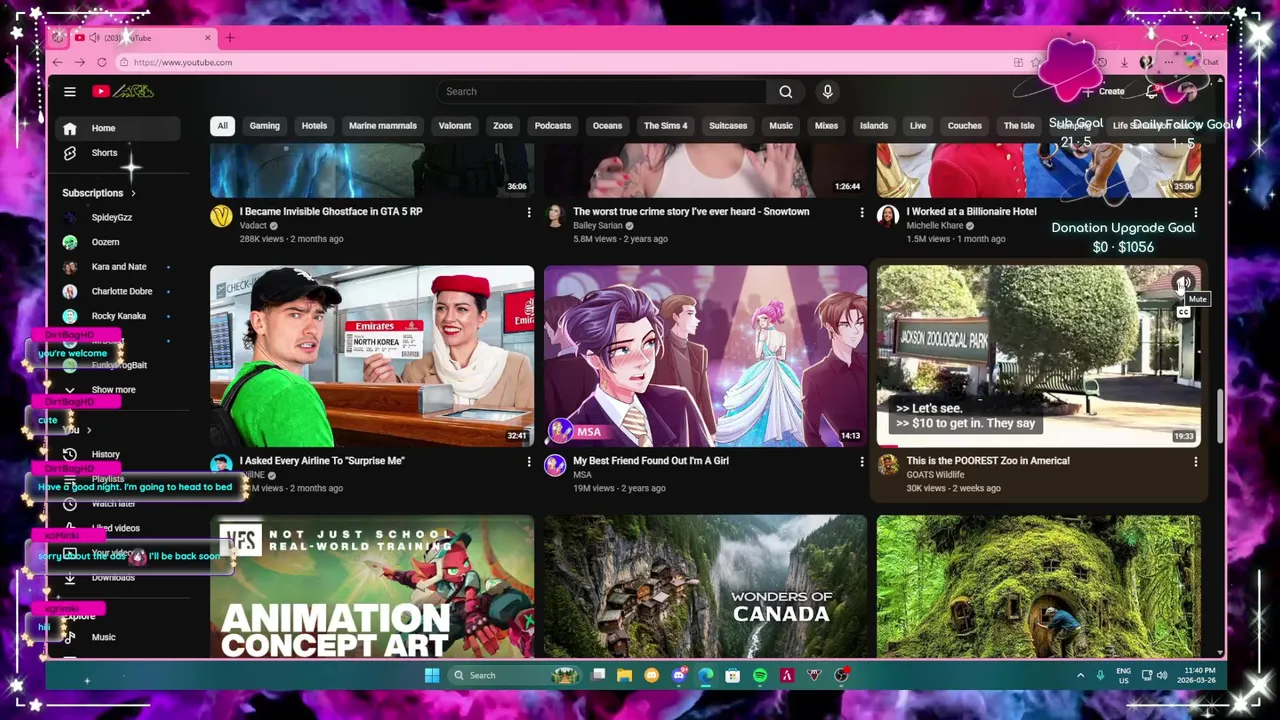Open SpideyGzz subscription channel
This screenshot has height=720, width=1280.
coord(120,217)
